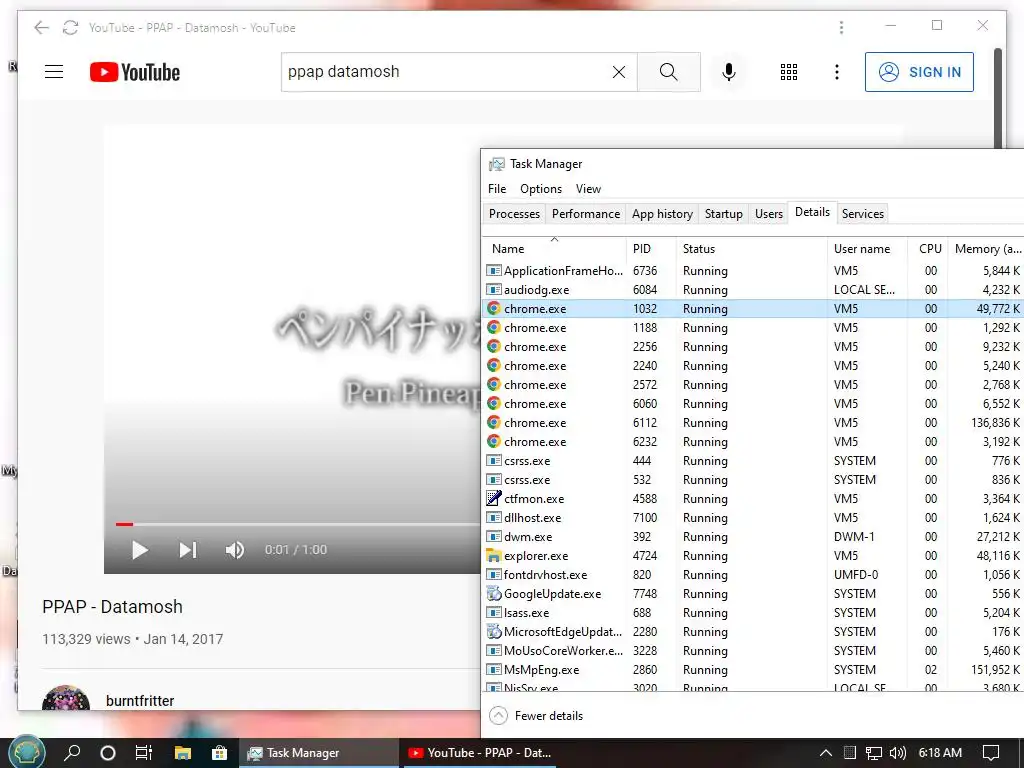Open Microsoft Store from taskbar
The height and width of the screenshot is (768, 1024).
click(219, 753)
